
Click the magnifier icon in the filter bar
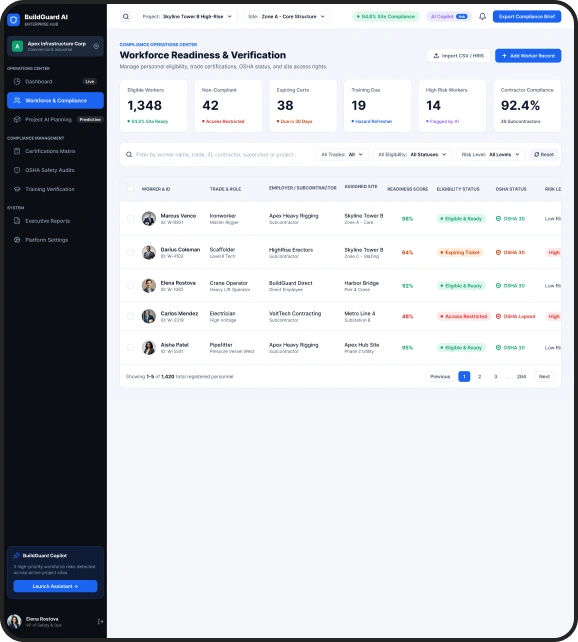click(x=129, y=154)
